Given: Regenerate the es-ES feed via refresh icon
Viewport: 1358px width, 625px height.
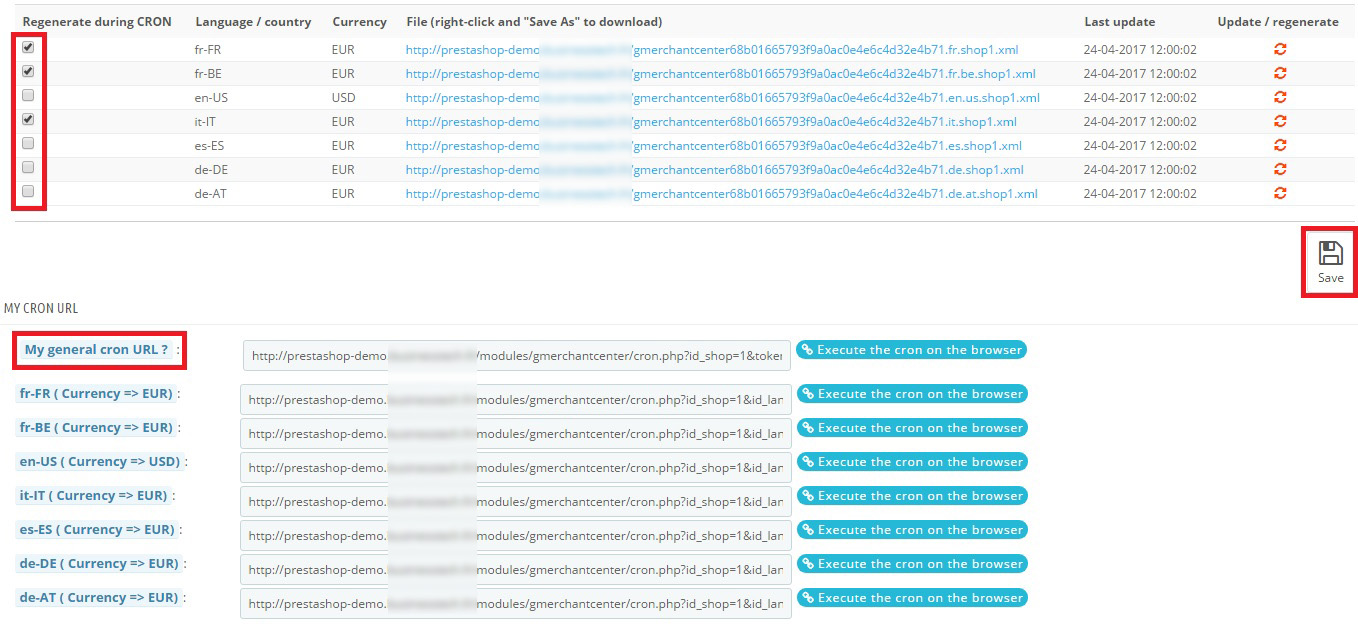Looking at the screenshot, I should (x=1280, y=145).
